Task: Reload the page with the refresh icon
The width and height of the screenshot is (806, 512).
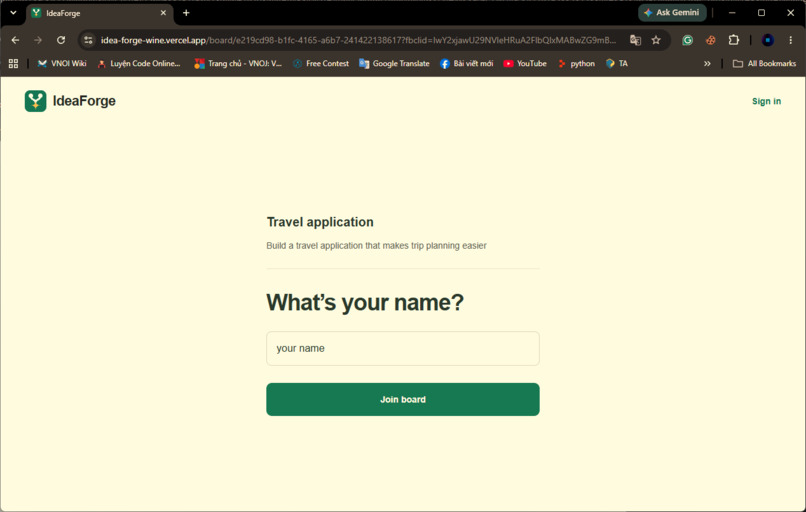Action: pyautogui.click(x=61, y=40)
